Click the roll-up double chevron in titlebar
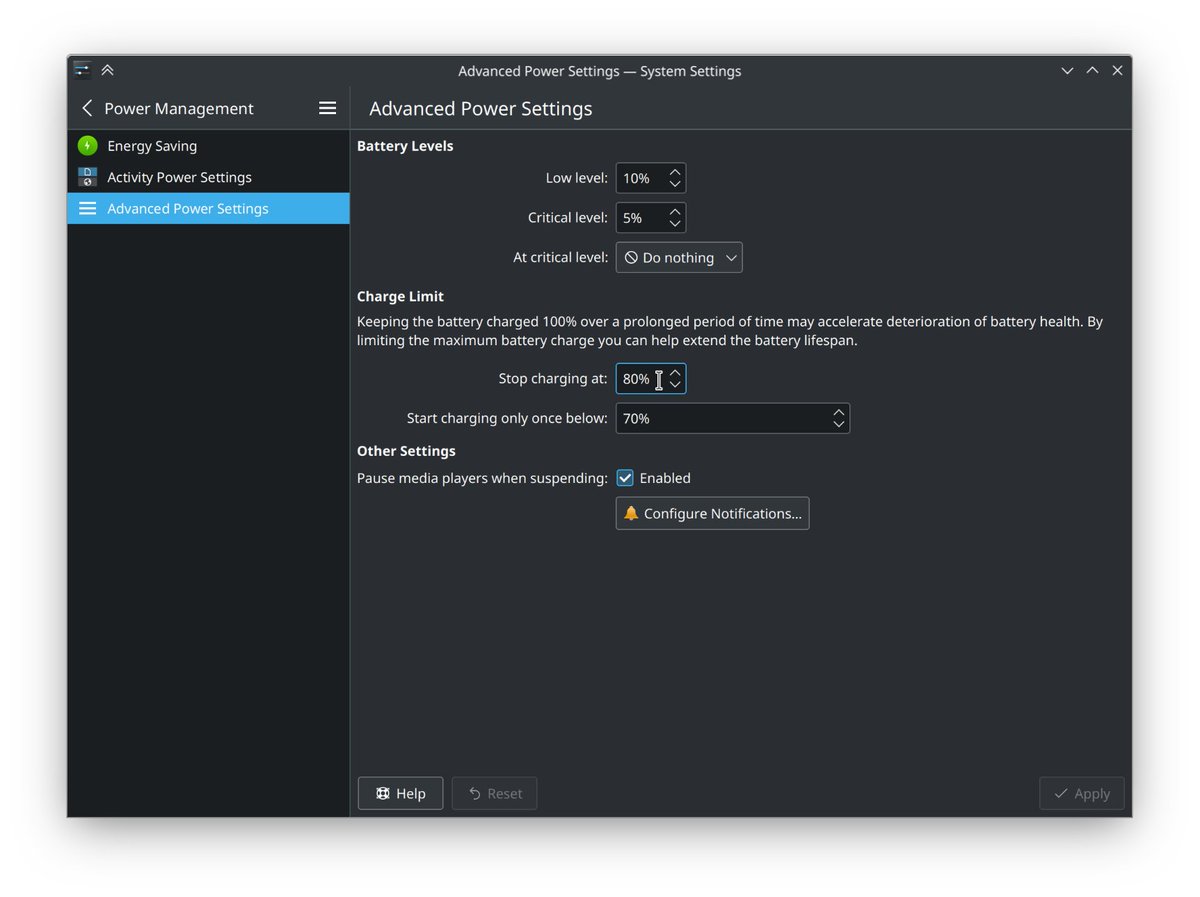This screenshot has height=897, width=1200. (x=107, y=70)
